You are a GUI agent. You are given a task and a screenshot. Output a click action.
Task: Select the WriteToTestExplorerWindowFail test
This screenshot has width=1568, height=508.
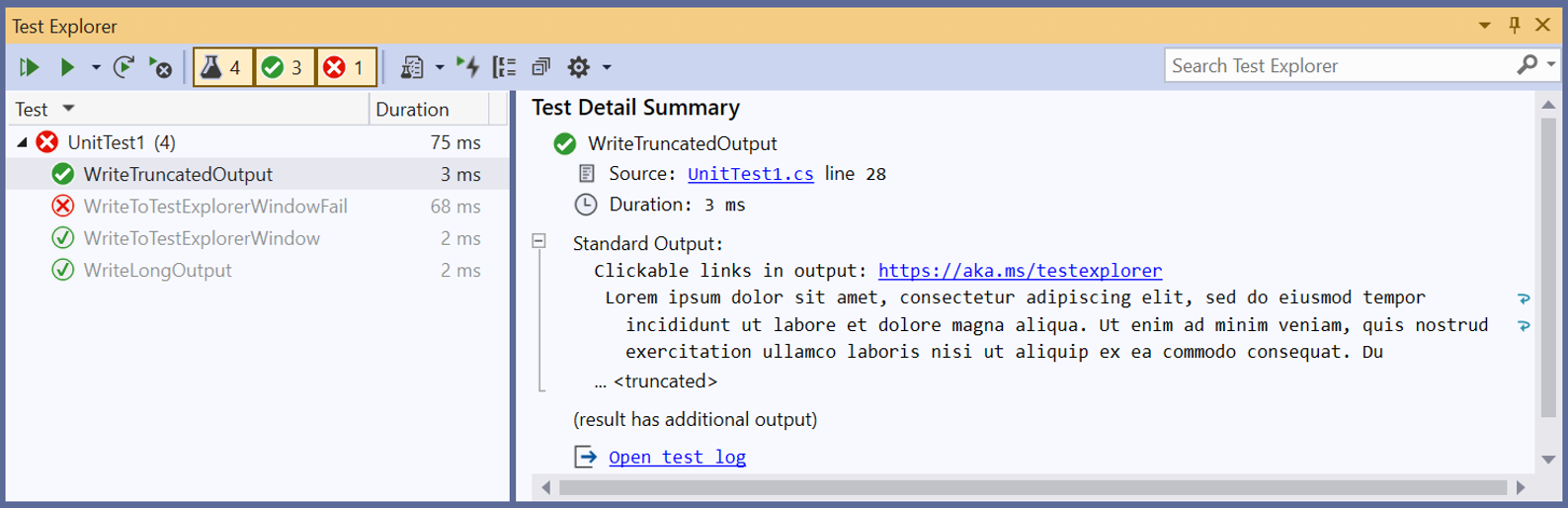(x=259, y=207)
